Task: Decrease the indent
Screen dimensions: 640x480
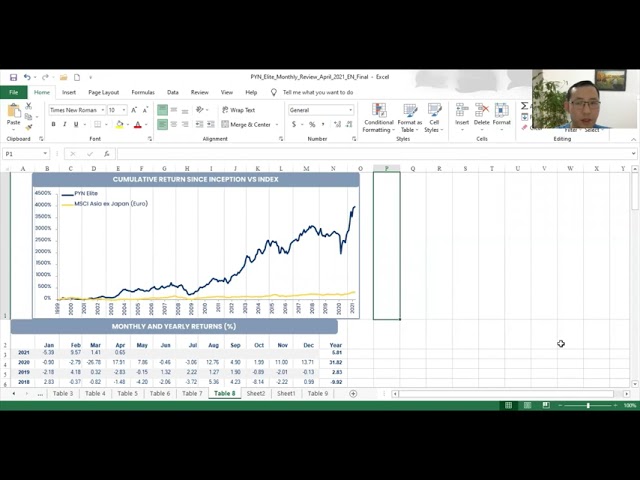Action: coord(199,124)
